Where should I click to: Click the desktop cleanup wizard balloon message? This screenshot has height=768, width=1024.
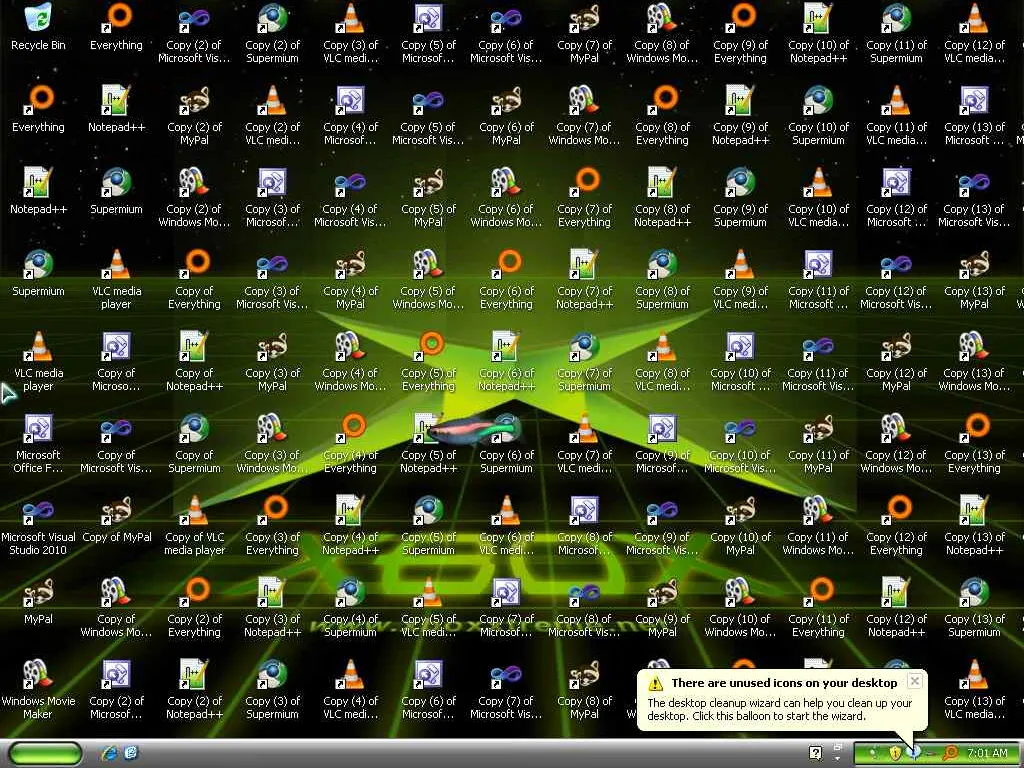coord(779,709)
